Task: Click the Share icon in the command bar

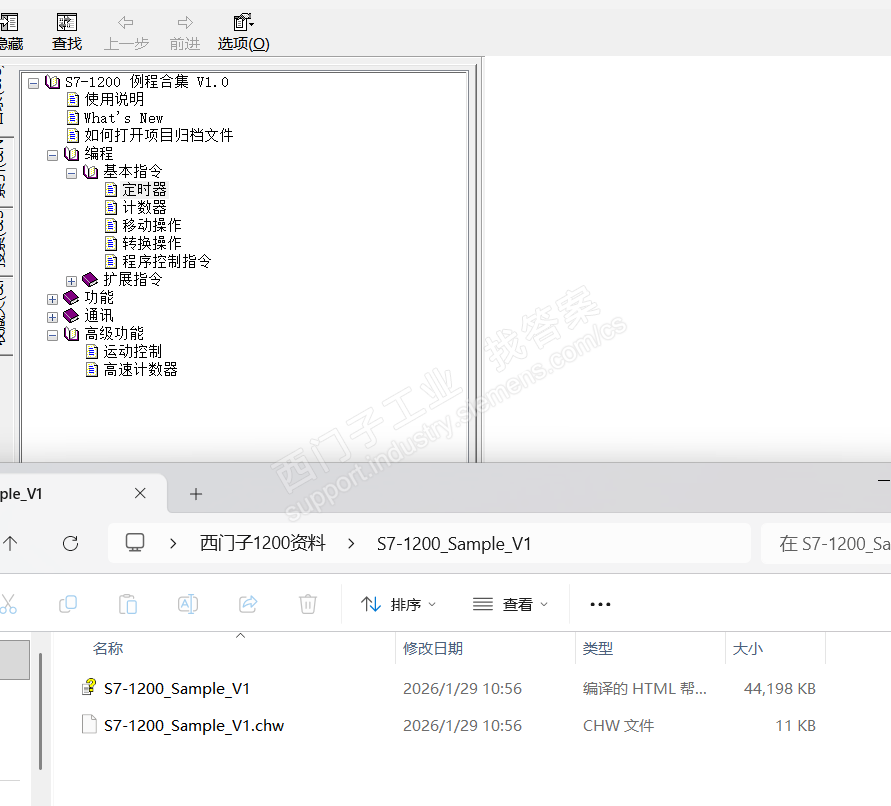Action: click(x=248, y=604)
